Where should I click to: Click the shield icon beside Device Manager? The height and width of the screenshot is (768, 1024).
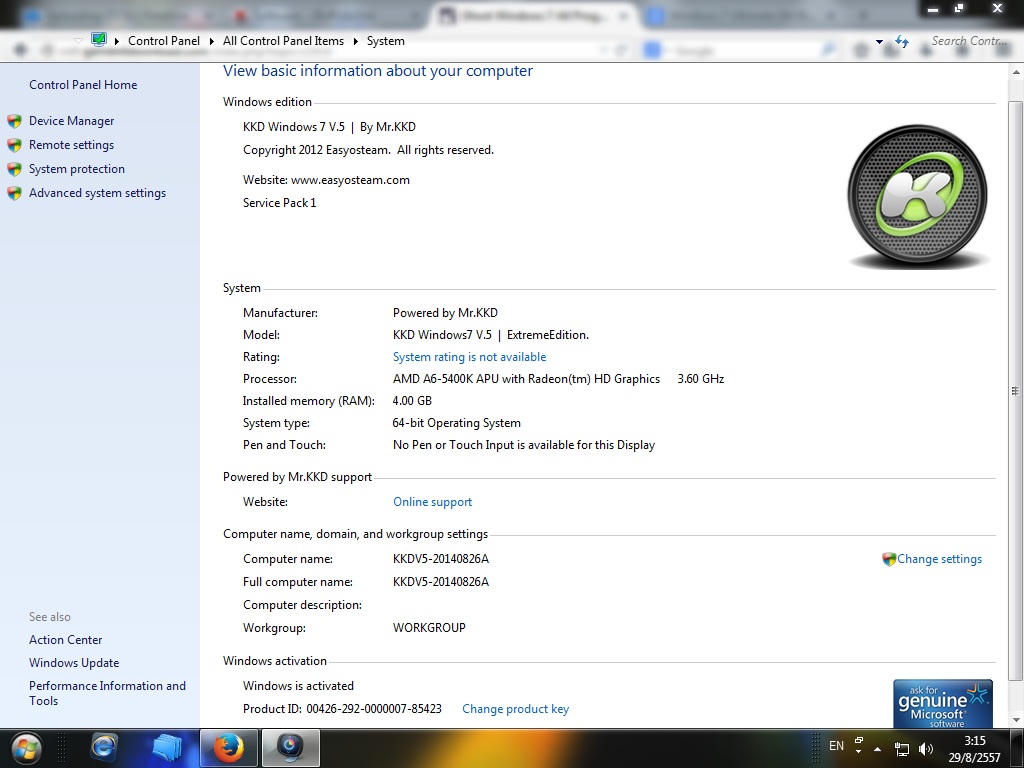pyautogui.click(x=14, y=121)
